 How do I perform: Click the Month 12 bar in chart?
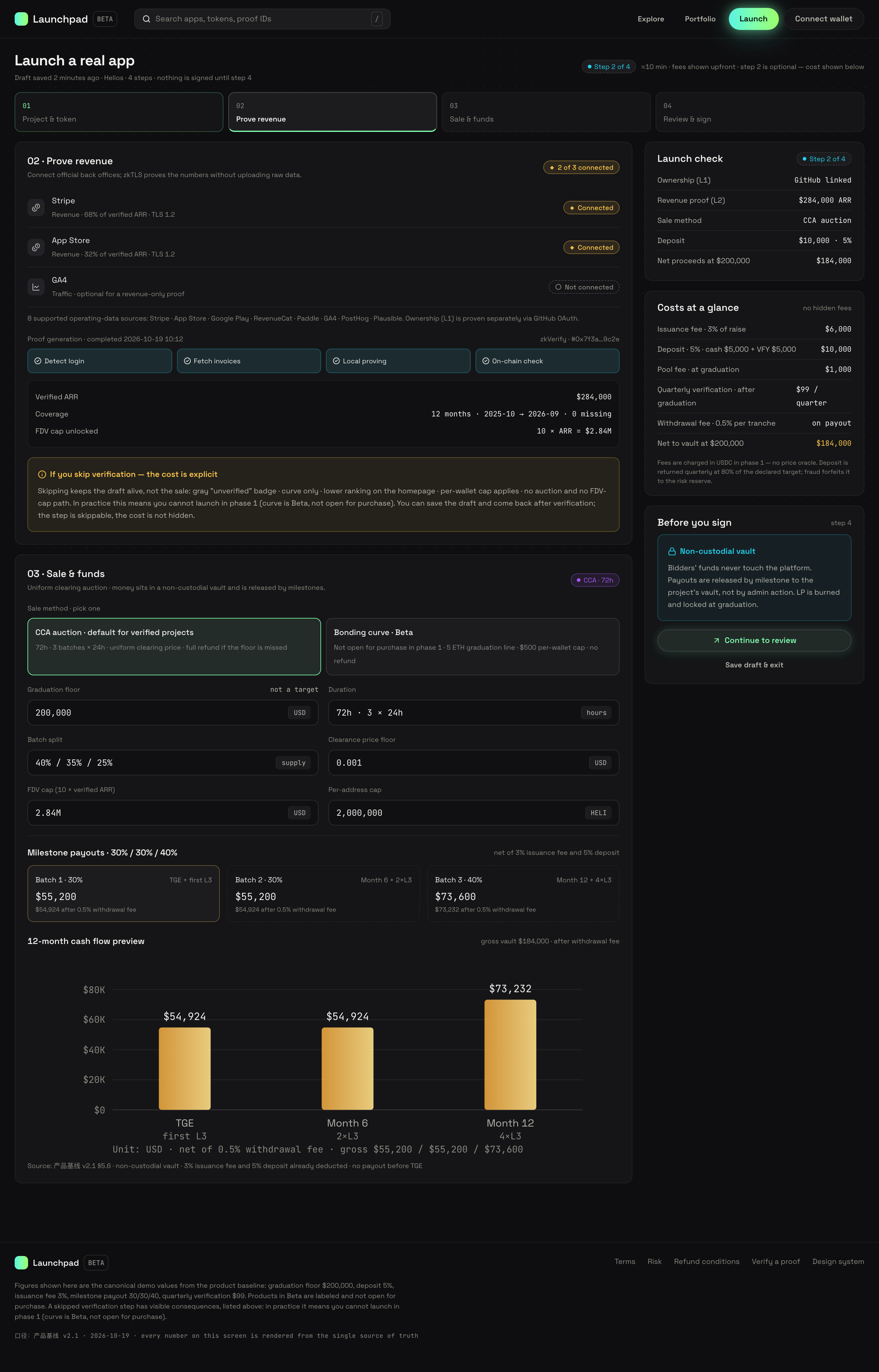[x=510, y=1054]
